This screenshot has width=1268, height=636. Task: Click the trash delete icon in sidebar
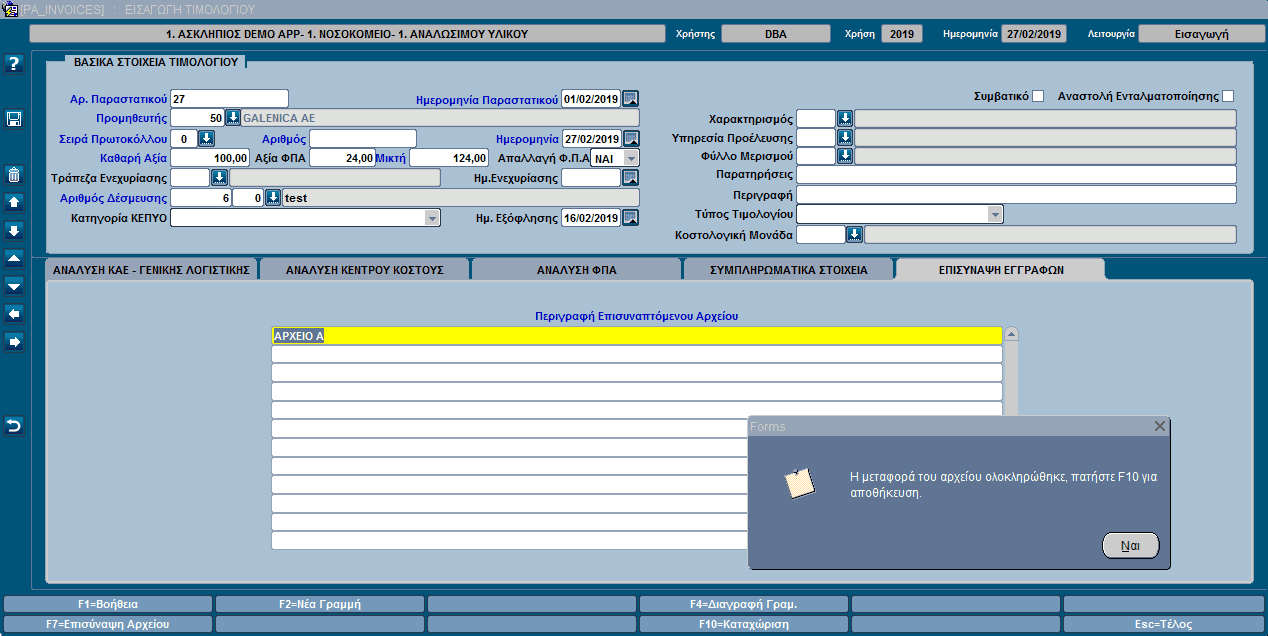(x=14, y=175)
